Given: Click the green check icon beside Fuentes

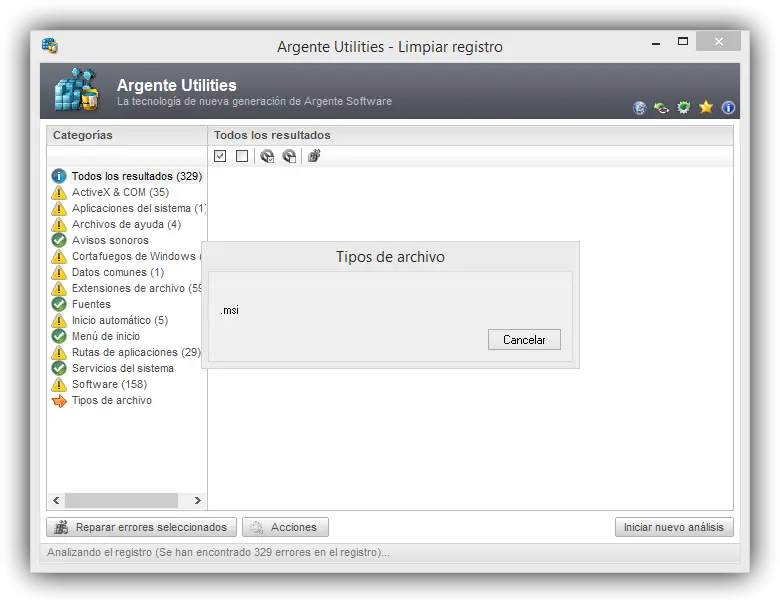Looking at the screenshot, I should pos(59,304).
